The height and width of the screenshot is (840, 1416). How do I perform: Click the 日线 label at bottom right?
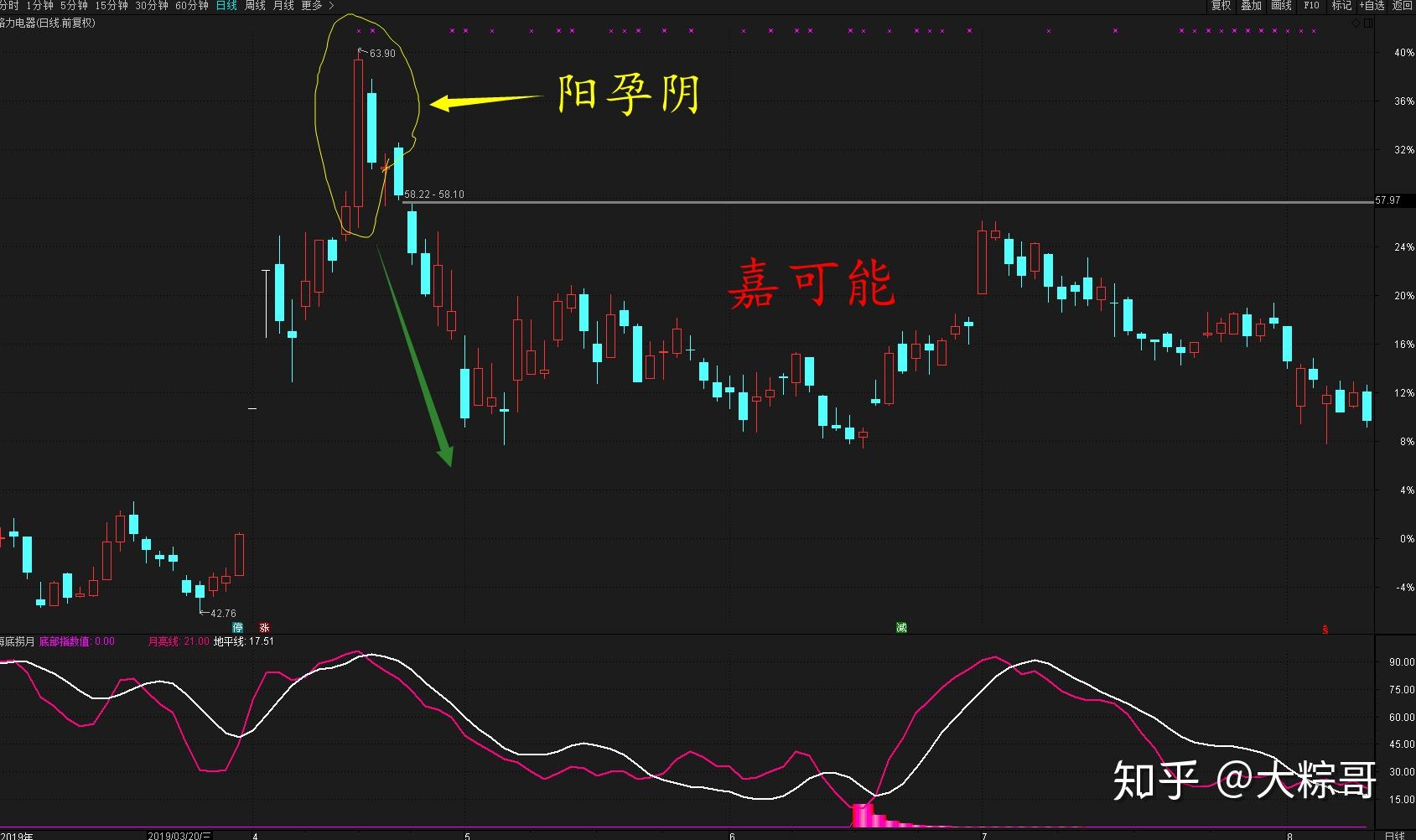coord(1395,835)
